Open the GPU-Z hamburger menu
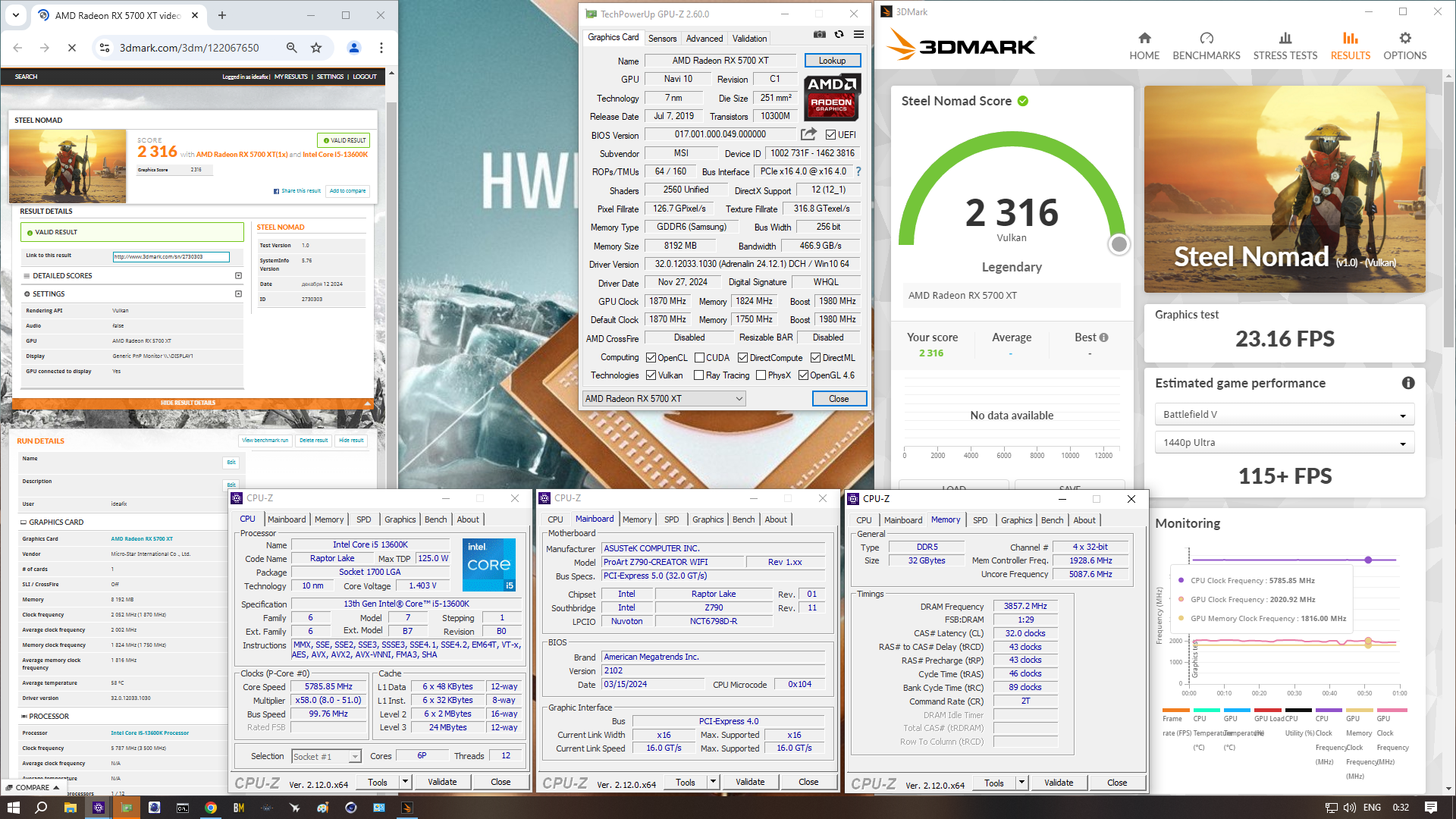 coord(858,34)
